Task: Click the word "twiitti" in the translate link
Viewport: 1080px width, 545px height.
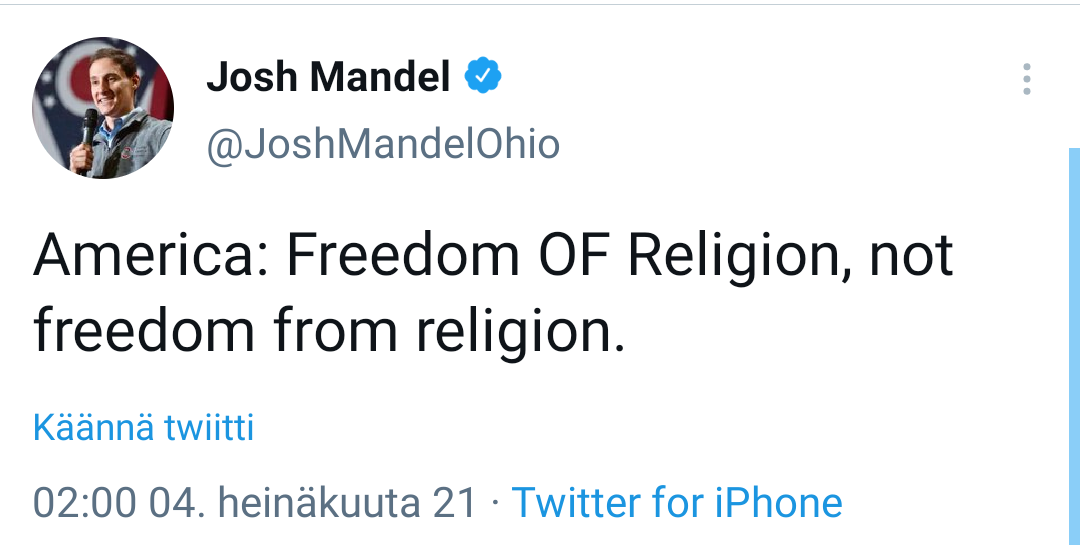Action: 210,428
